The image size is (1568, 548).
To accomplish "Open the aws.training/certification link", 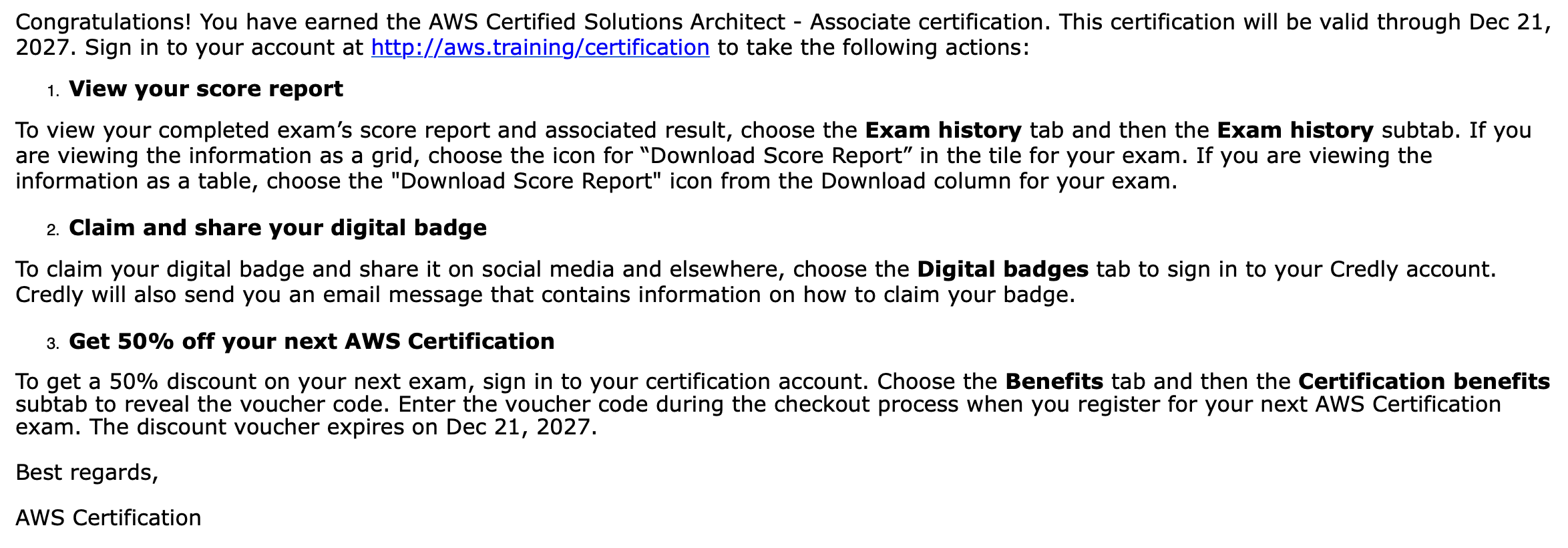I will pyautogui.click(x=540, y=47).
